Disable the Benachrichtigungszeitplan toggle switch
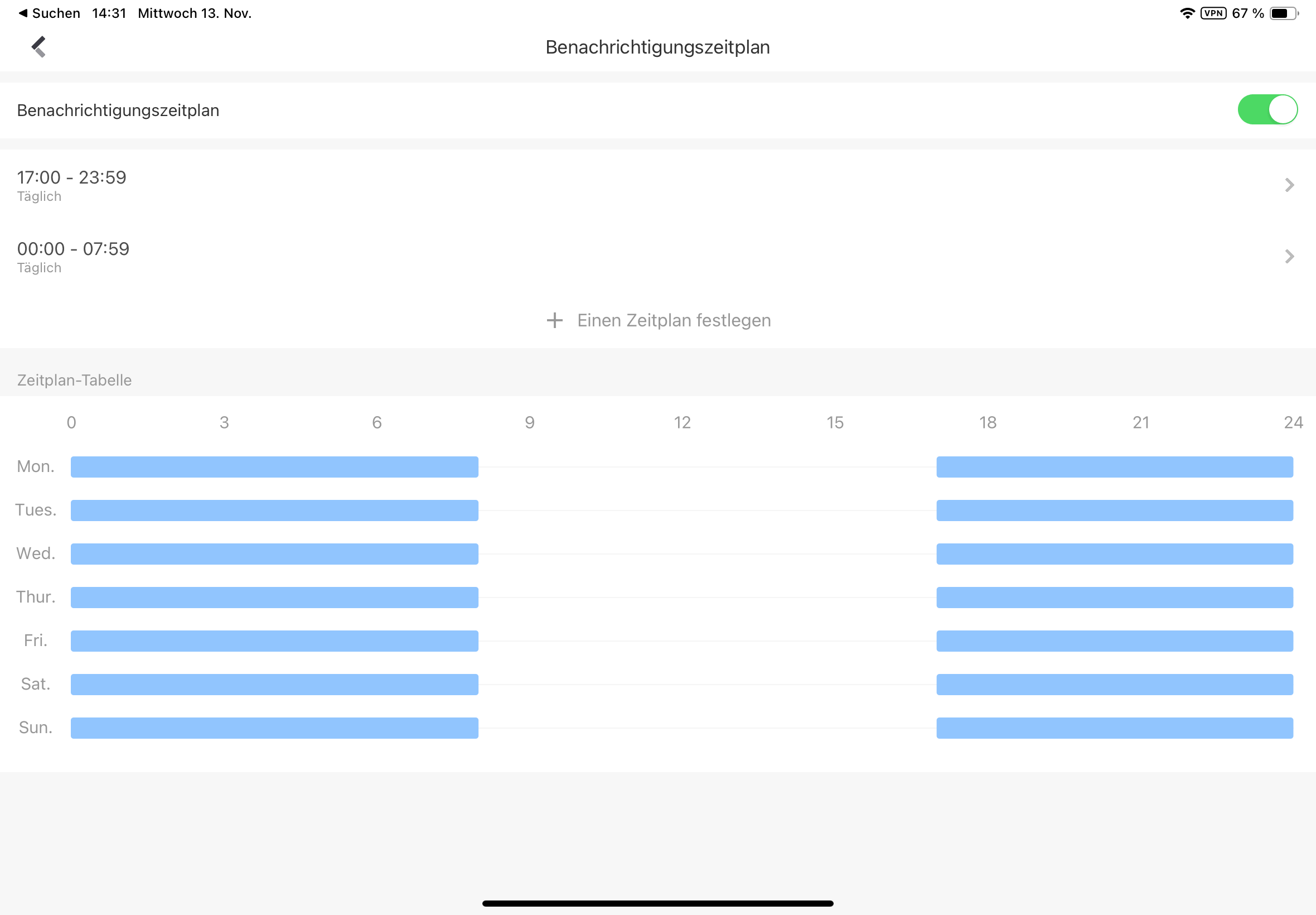Screen dimensions: 1316x915 1267,109
